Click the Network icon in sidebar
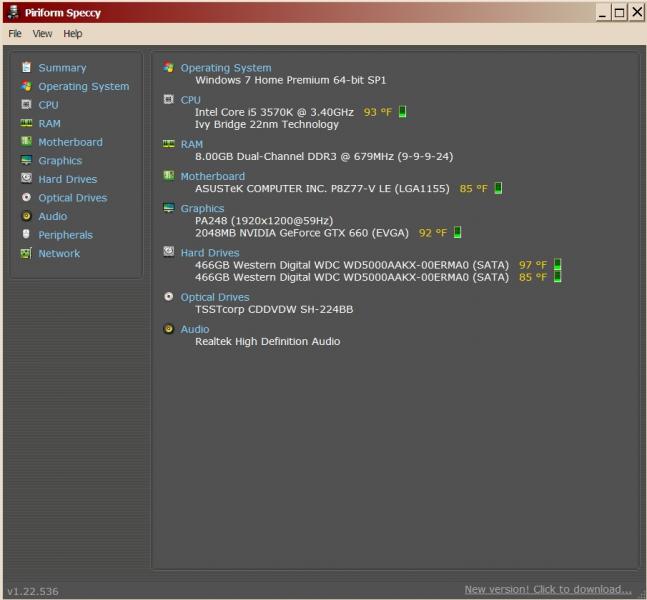Image resolution: width=647 pixels, height=600 pixels. (26, 253)
